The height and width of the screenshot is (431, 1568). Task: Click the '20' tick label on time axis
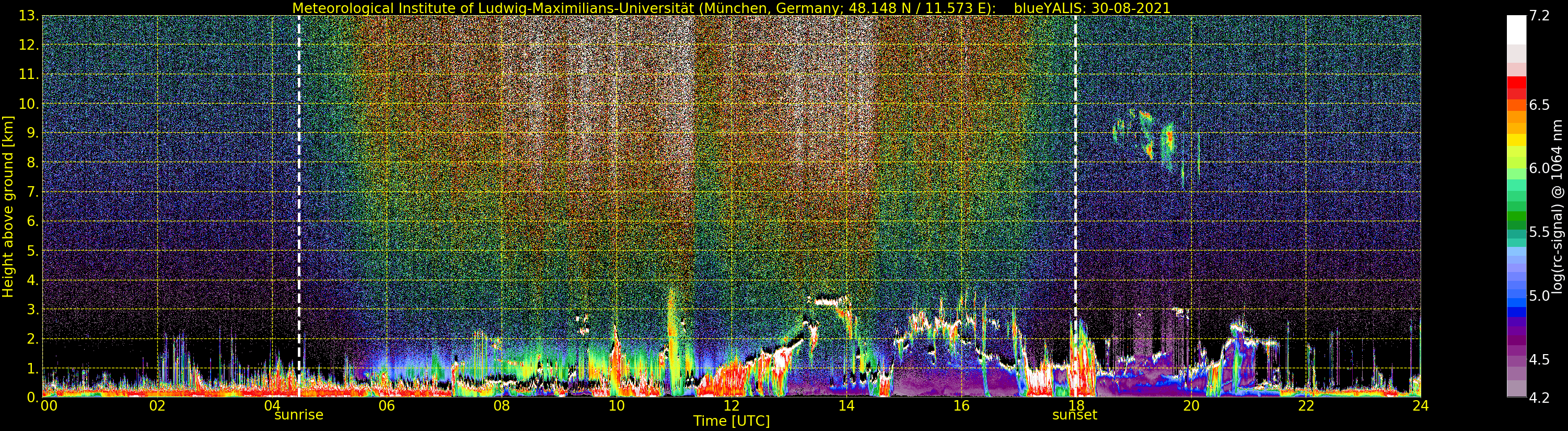tap(1191, 406)
